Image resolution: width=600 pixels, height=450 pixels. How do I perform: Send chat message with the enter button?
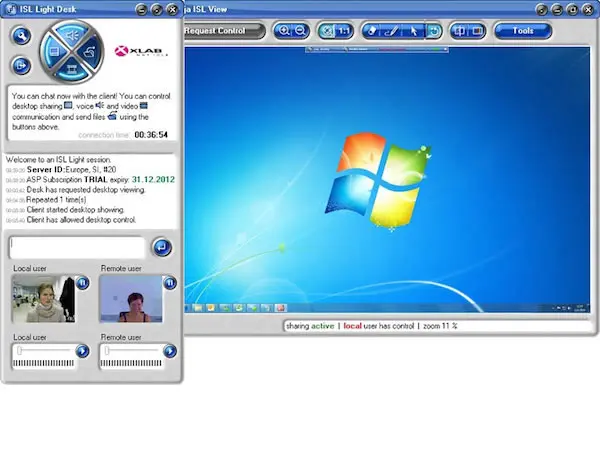(x=161, y=247)
